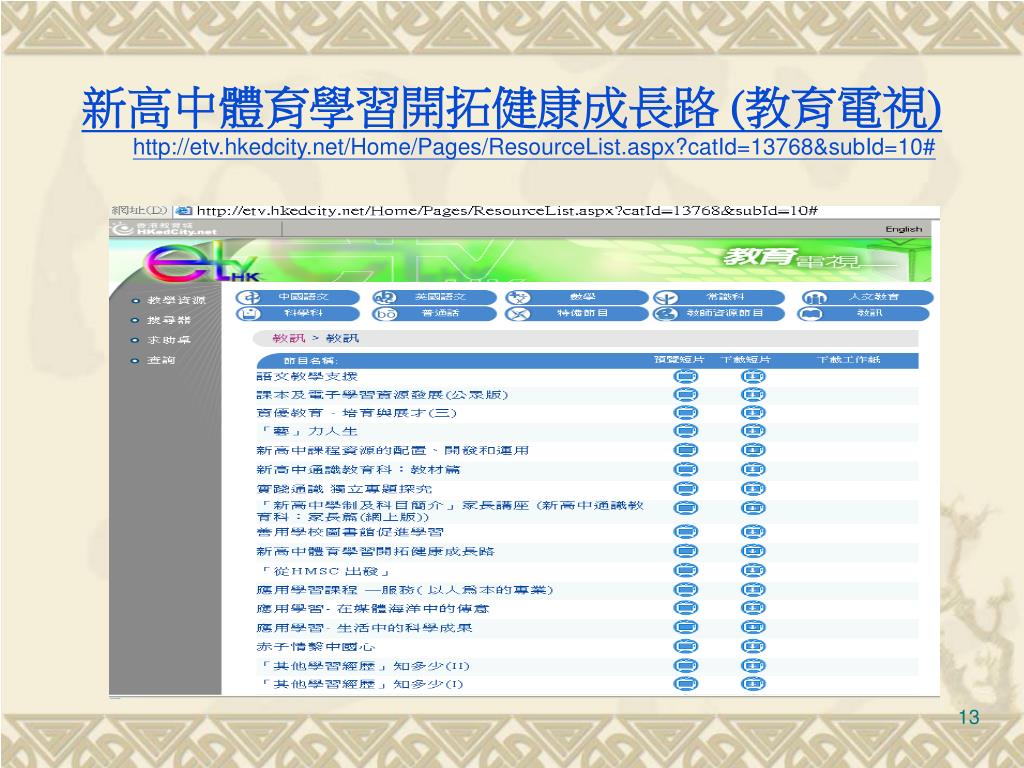Preview clip for 新高中課程資源的配置、開發和運用
Viewport: 1024px width, 768px height.
685,450
